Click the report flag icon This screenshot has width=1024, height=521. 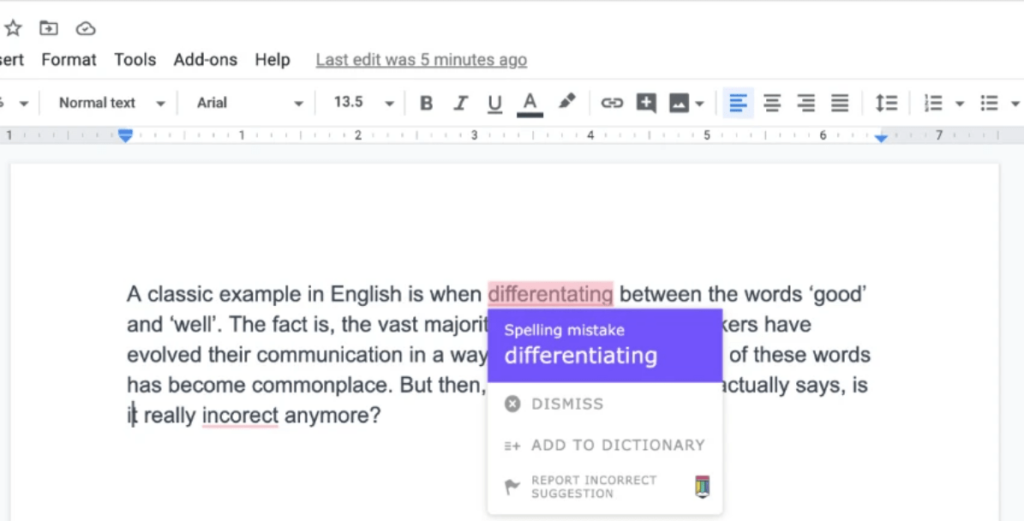(x=513, y=486)
